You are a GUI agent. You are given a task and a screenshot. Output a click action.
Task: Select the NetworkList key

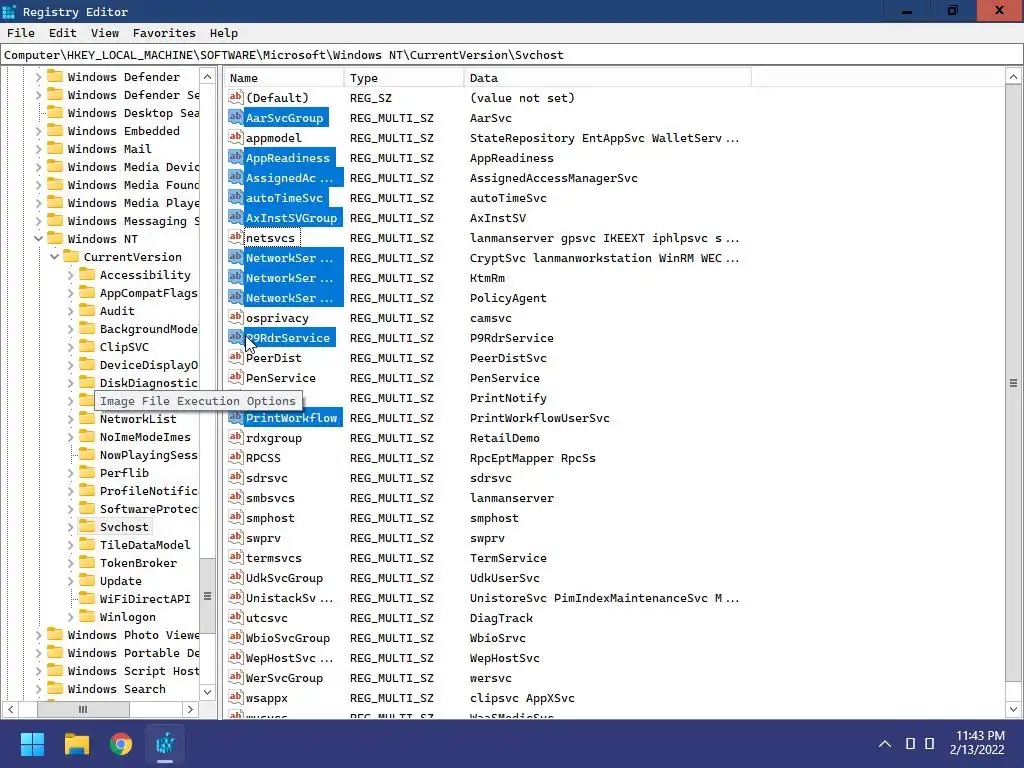[x=138, y=419]
